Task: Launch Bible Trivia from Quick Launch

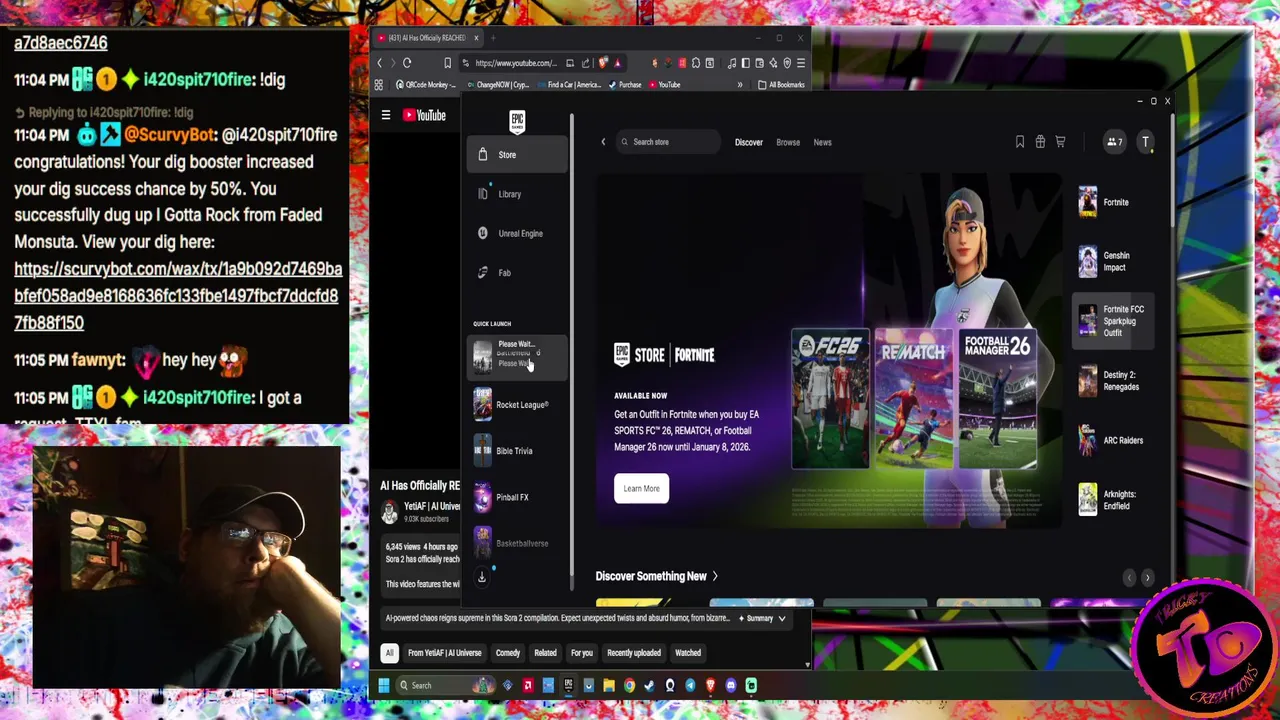Action: click(517, 451)
